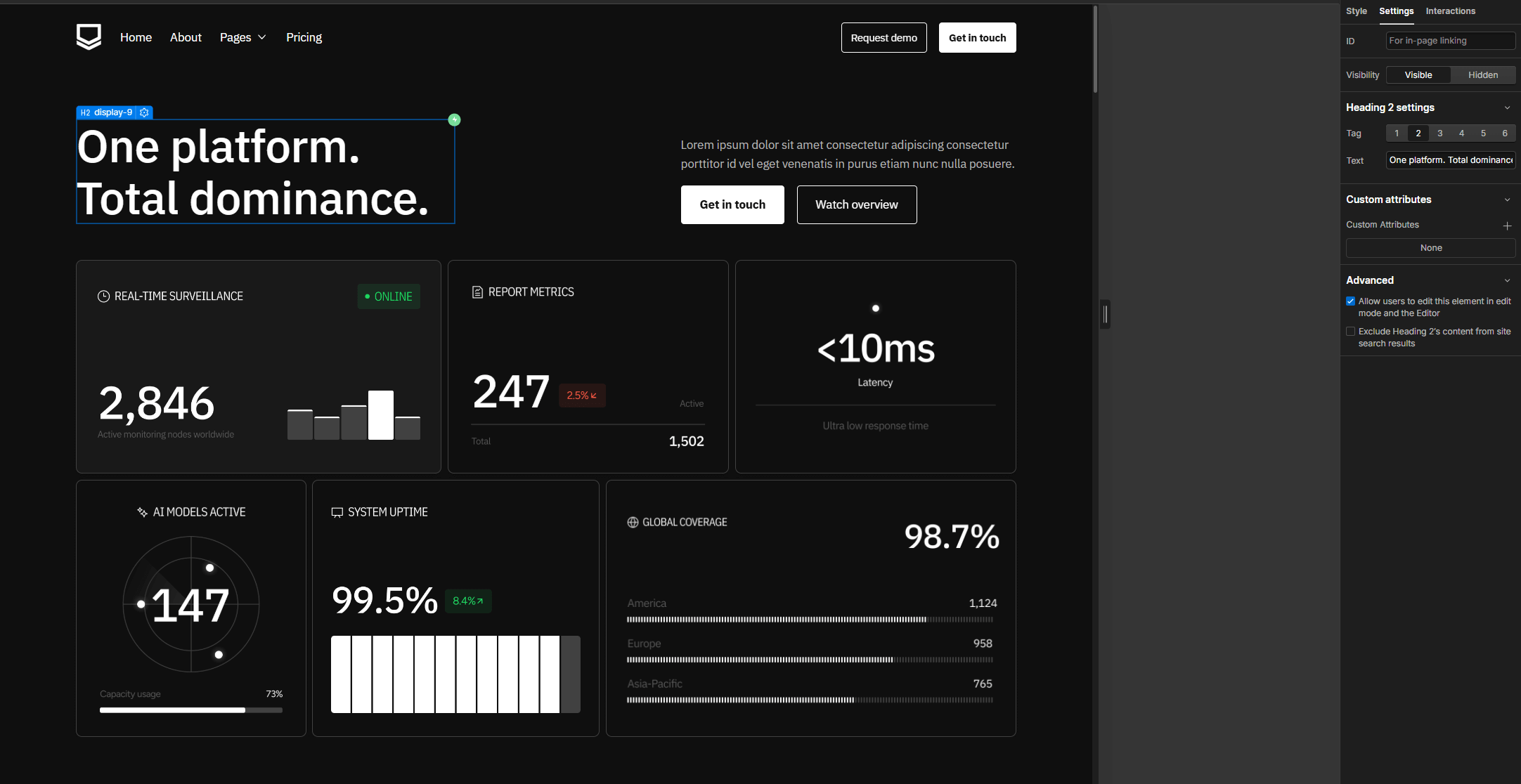Open settings gear on H2 display-9 label
The height and width of the screenshot is (784, 1521).
coord(145,112)
